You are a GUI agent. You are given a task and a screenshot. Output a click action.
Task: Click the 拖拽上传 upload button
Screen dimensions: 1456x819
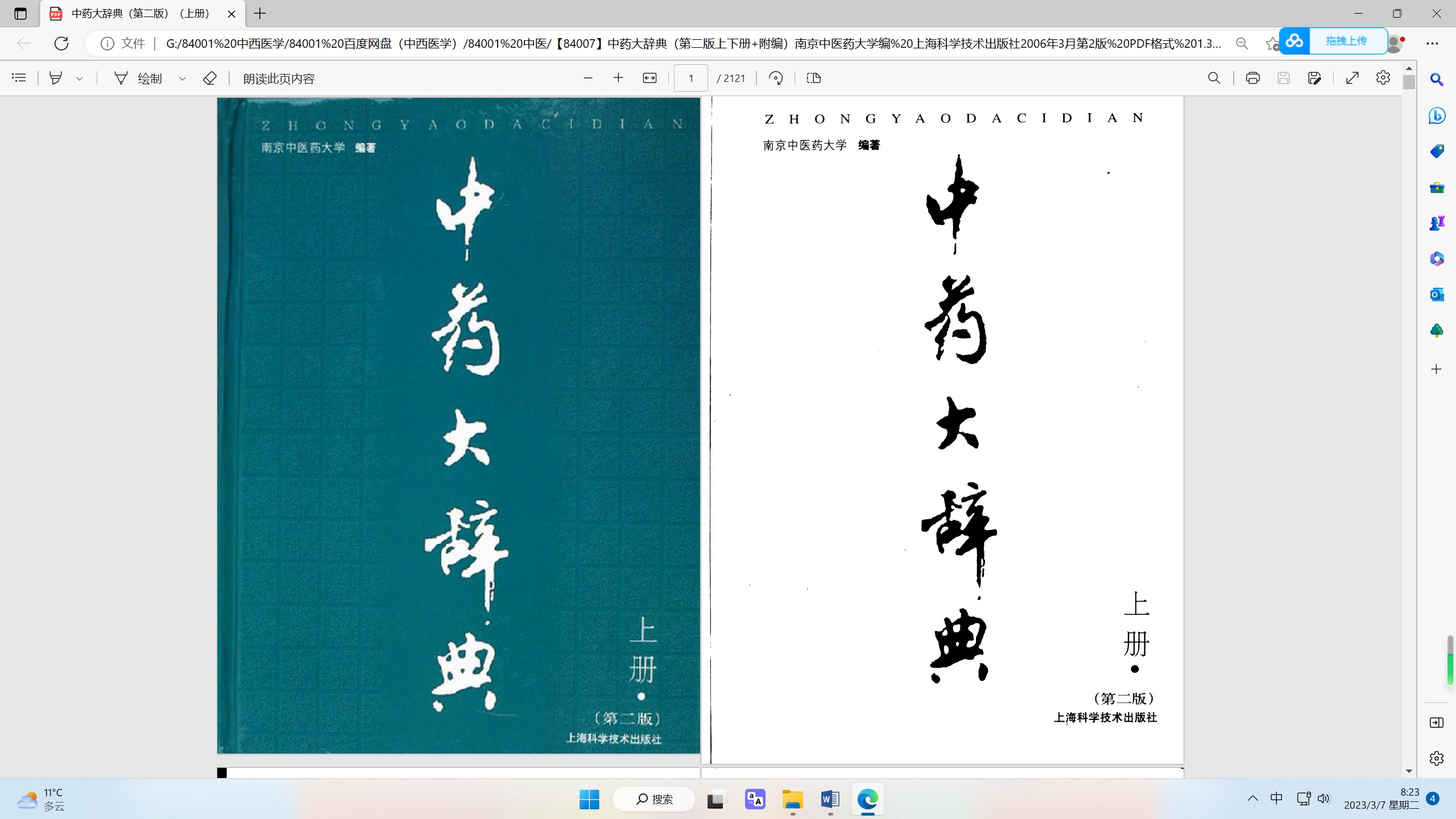coord(1333,41)
